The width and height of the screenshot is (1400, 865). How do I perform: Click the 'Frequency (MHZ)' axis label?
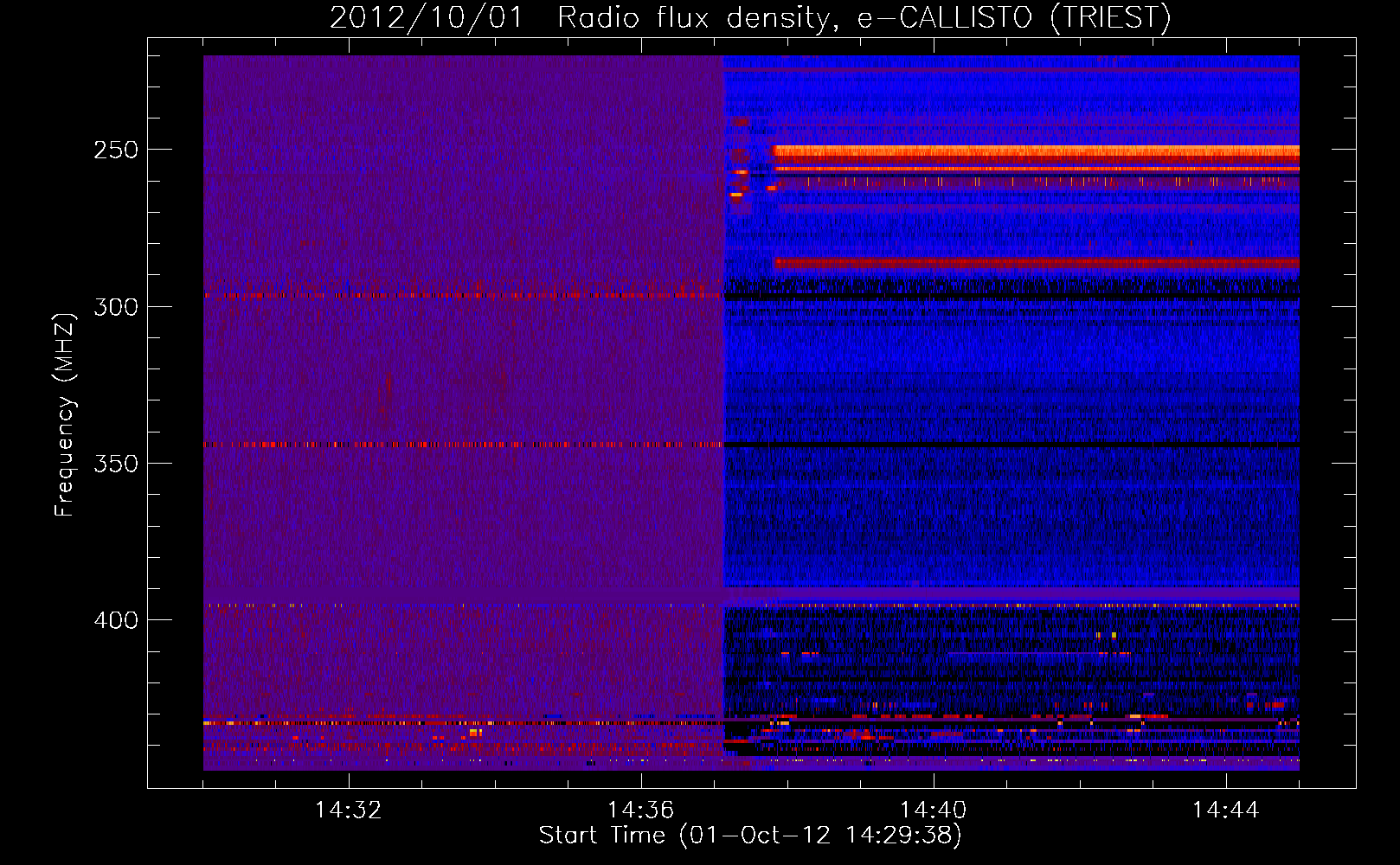point(64,415)
